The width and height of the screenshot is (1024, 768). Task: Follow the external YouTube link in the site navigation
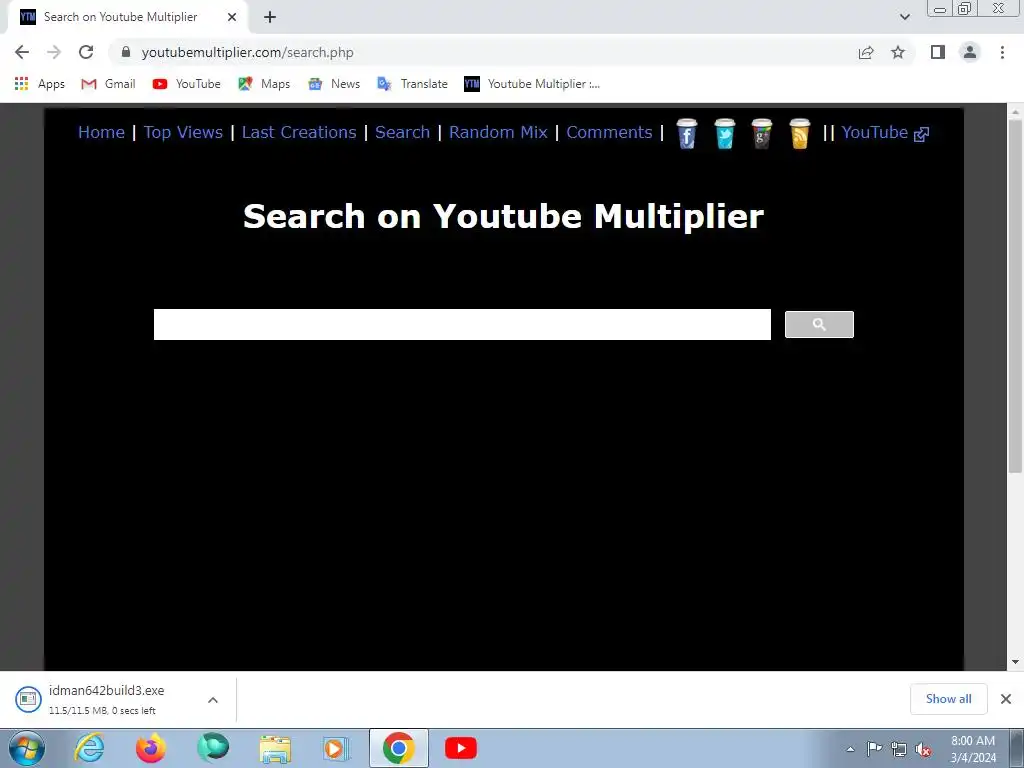[885, 133]
